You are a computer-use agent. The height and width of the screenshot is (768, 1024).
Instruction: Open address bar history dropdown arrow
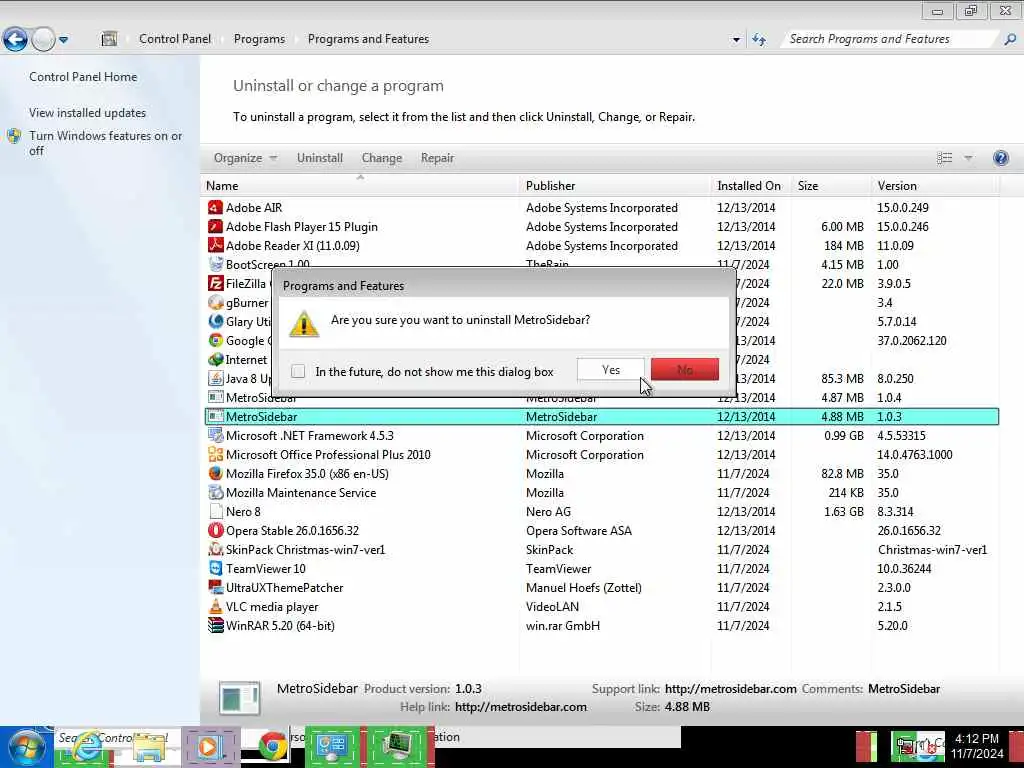(x=736, y=40)
